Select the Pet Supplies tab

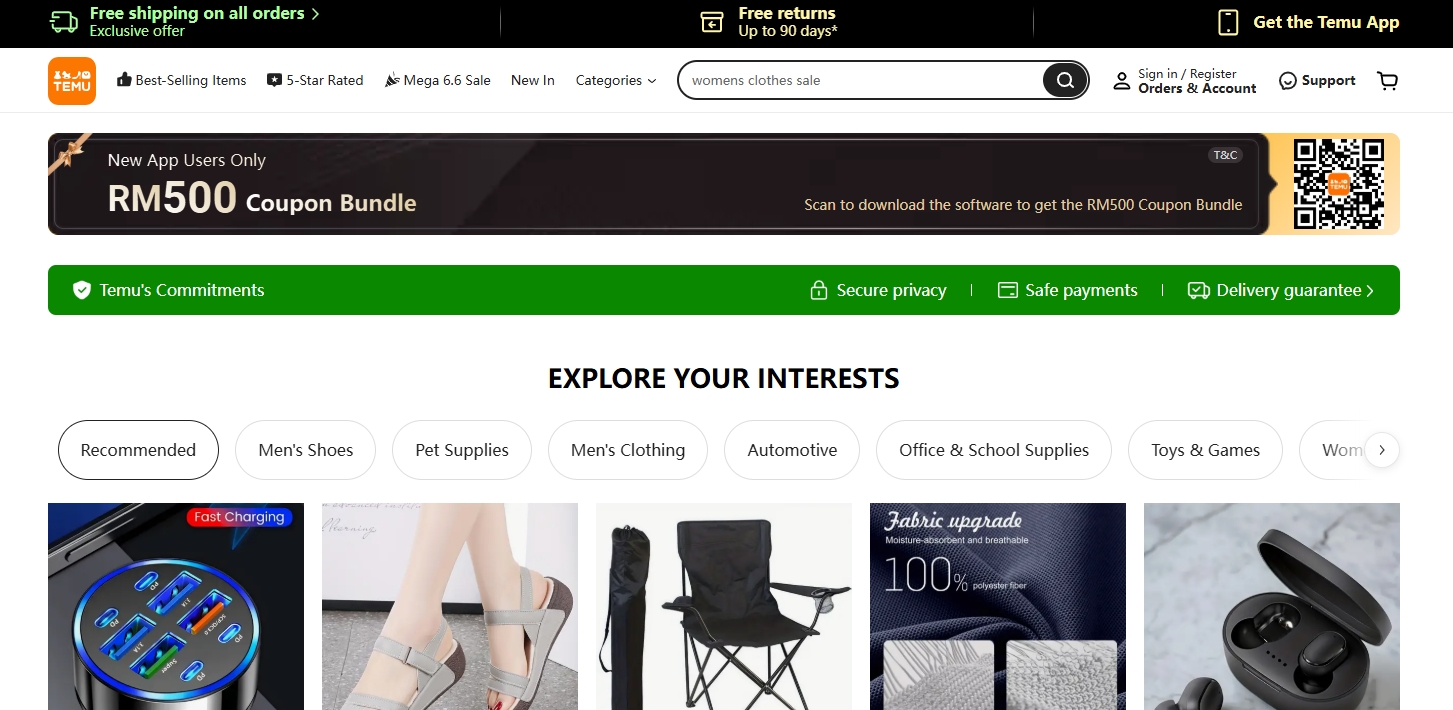462,450
